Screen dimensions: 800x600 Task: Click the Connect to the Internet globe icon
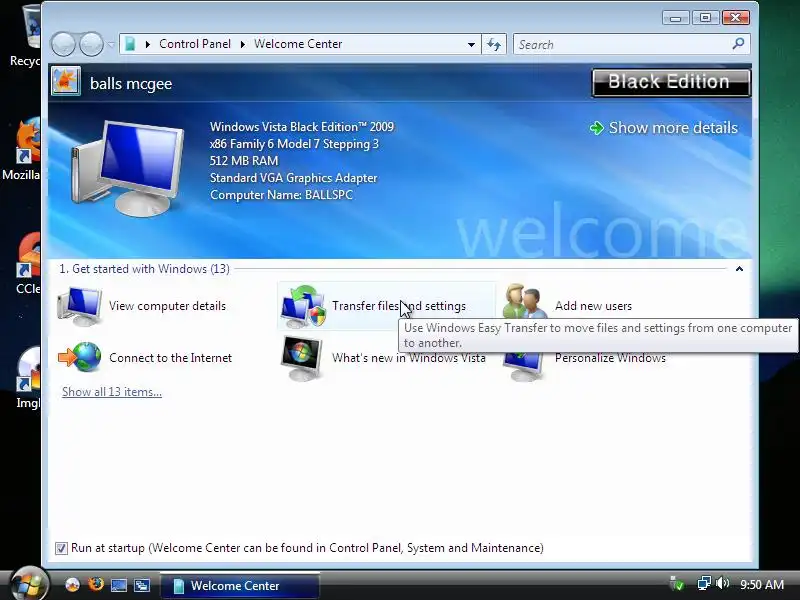80,357
